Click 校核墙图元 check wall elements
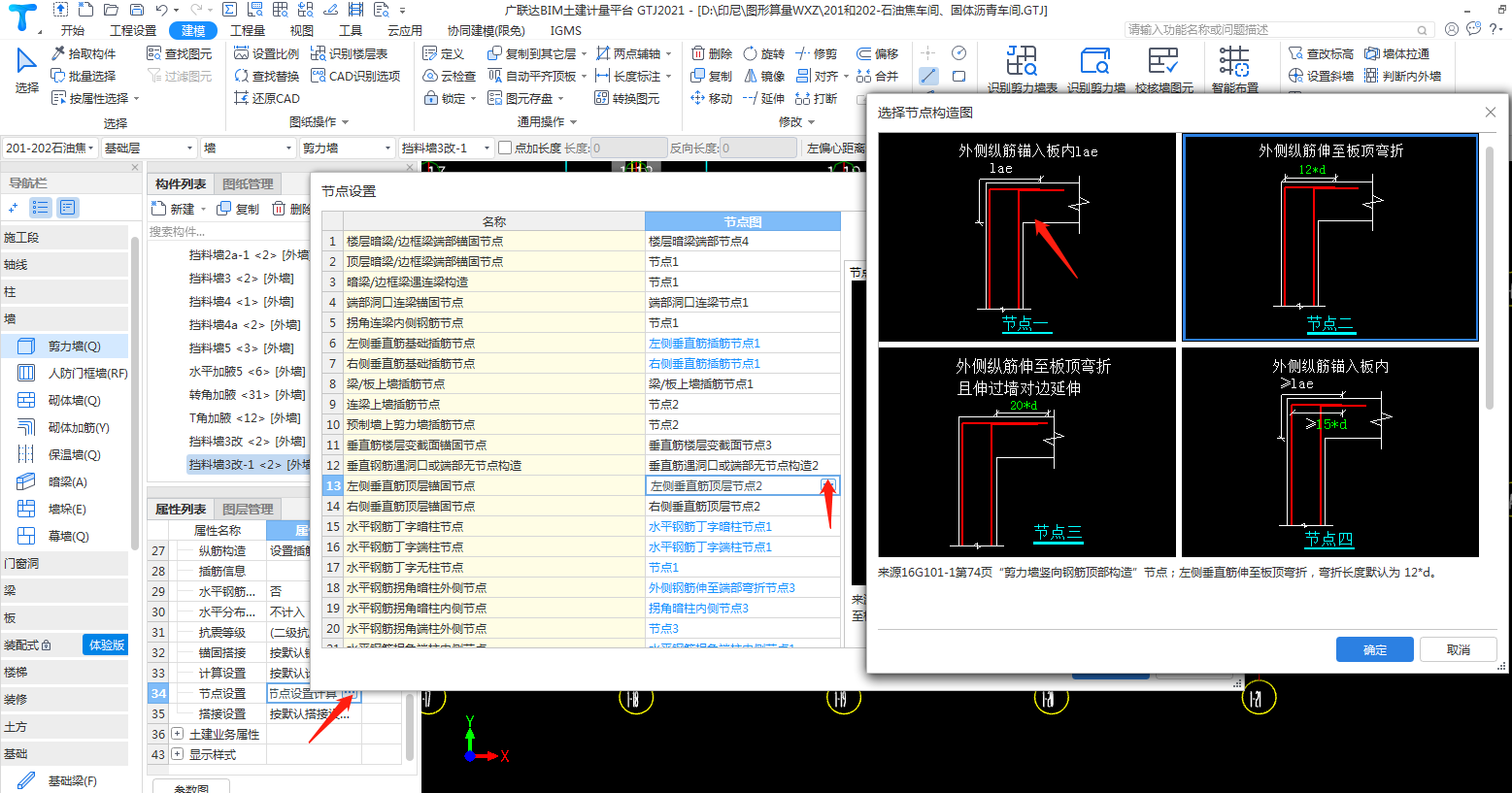The height and width of the screenshot is (793, 1512). 1164,68
